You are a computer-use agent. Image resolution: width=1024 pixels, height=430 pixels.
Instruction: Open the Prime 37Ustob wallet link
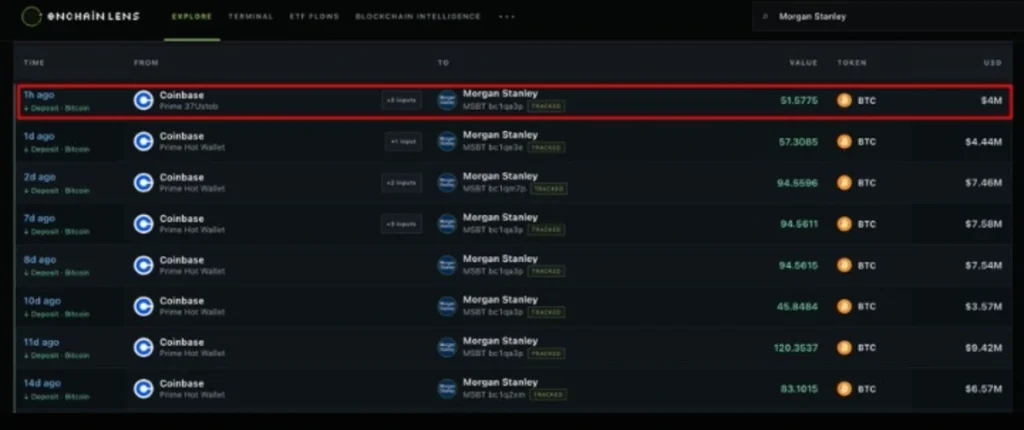189,106
